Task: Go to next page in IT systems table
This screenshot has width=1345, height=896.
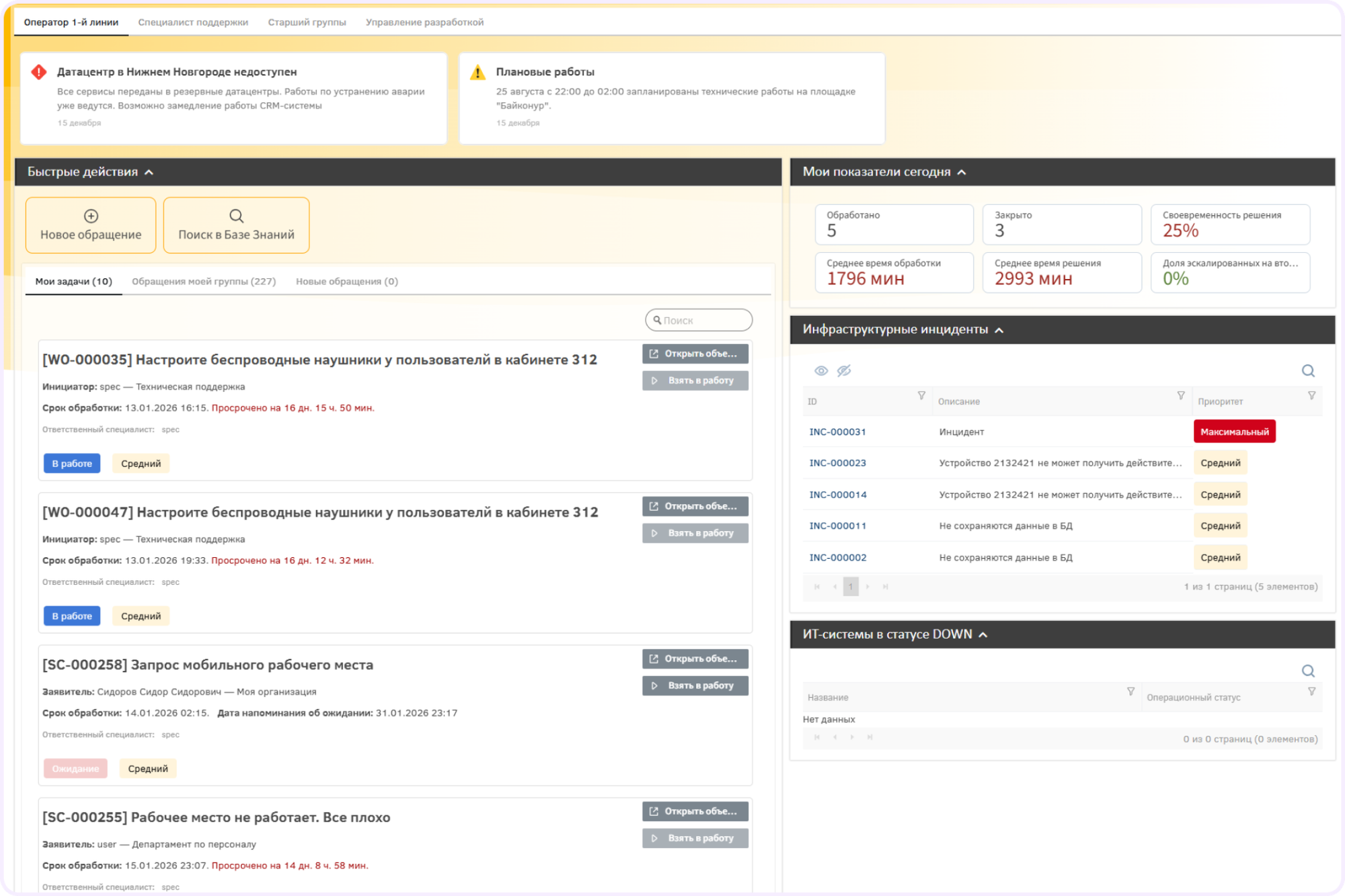Action: (852, 737)
